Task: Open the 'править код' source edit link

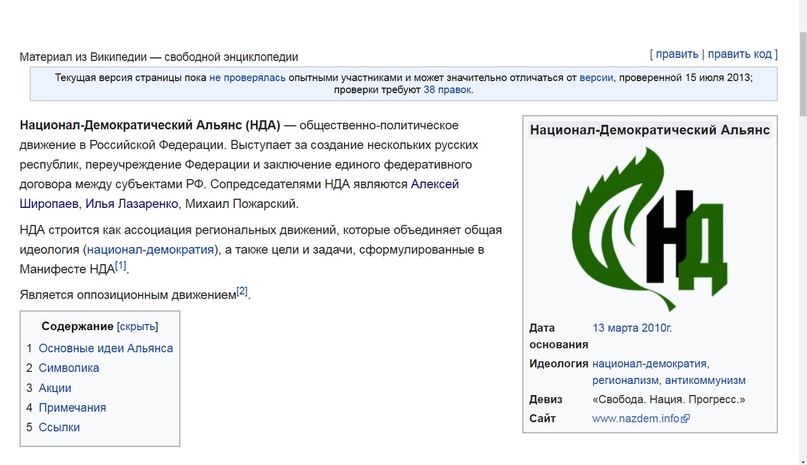Action: (x=740, y=54)
